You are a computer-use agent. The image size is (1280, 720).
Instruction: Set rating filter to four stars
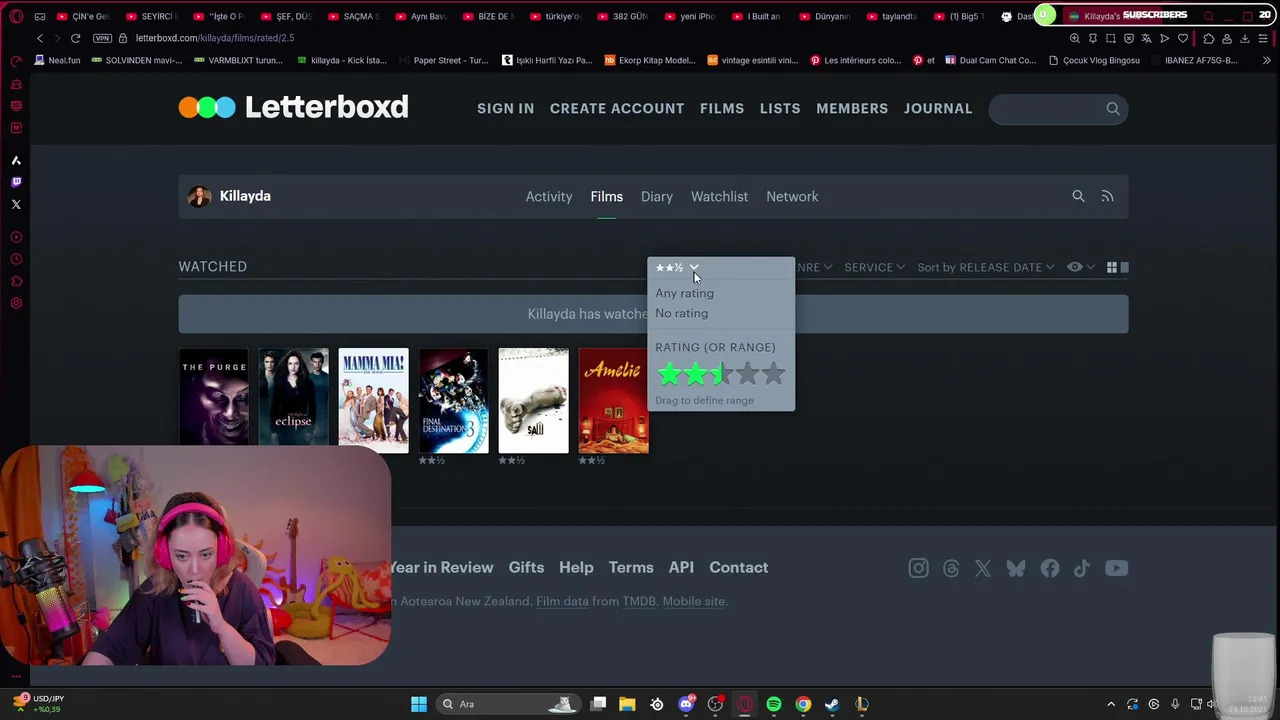(x=748, y=374)
